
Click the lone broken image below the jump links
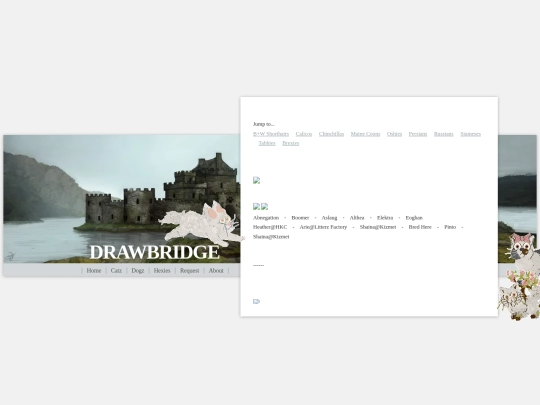[x=257, y=180]
